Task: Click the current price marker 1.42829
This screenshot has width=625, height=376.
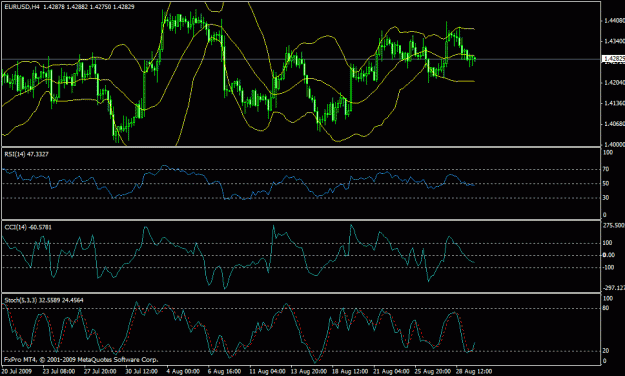Action: click(x=614, y=59)
